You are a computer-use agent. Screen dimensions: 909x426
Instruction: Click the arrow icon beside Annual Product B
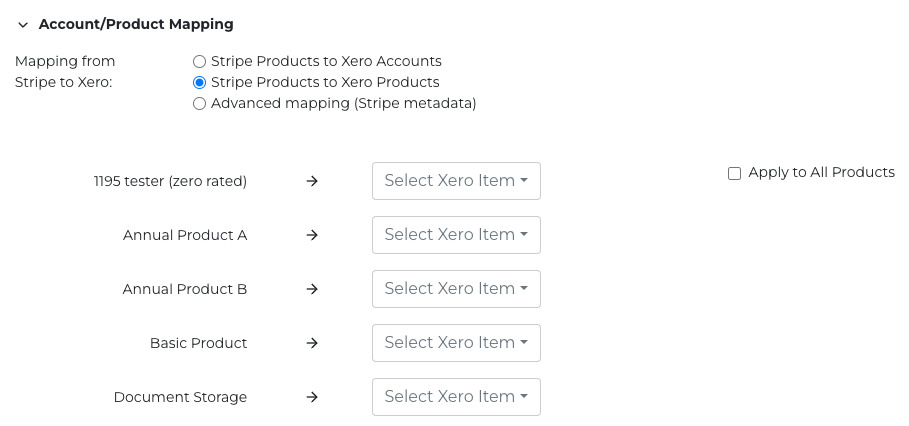(312, 290)
